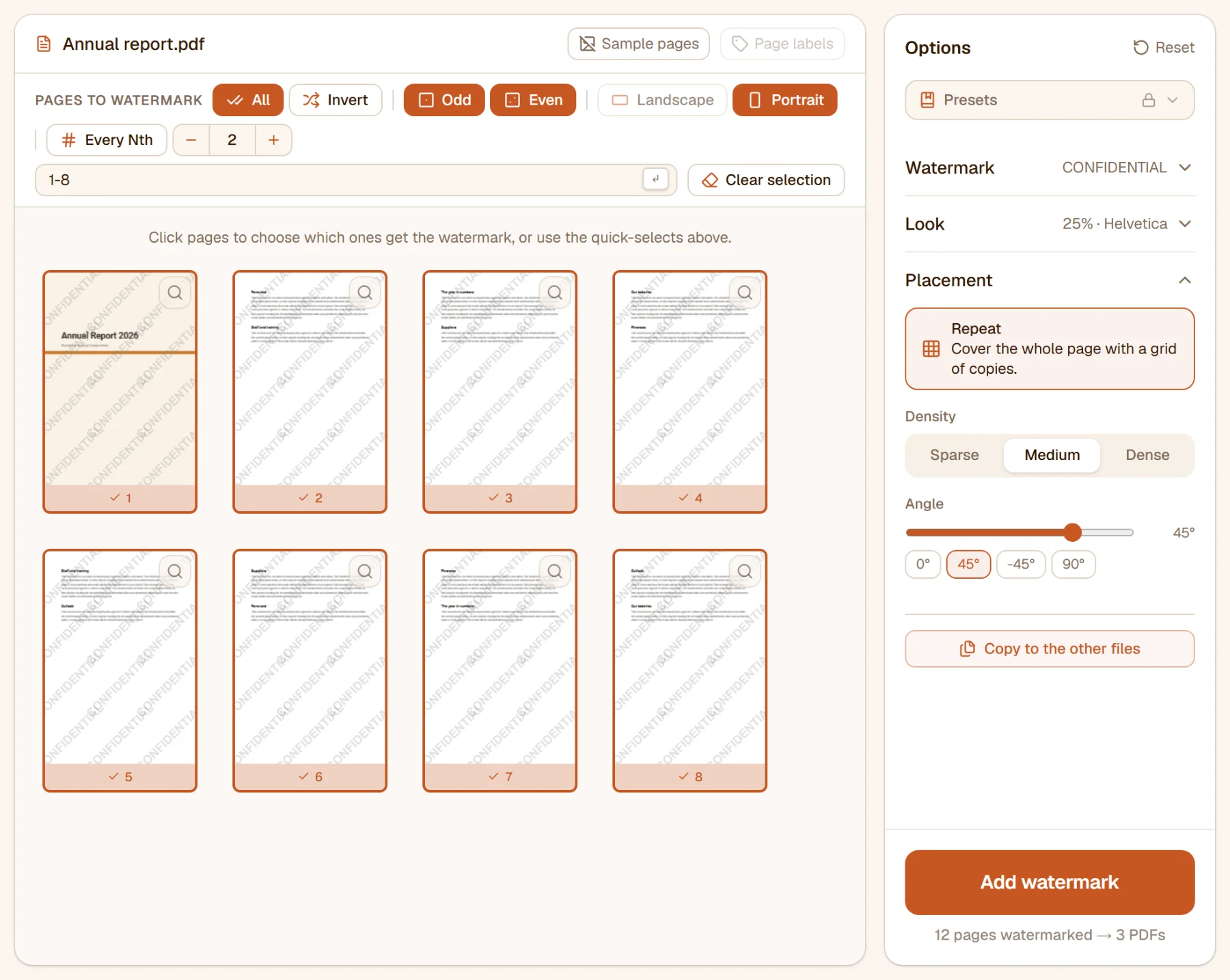Click magnifier icon on page 8

coord(745,571)
